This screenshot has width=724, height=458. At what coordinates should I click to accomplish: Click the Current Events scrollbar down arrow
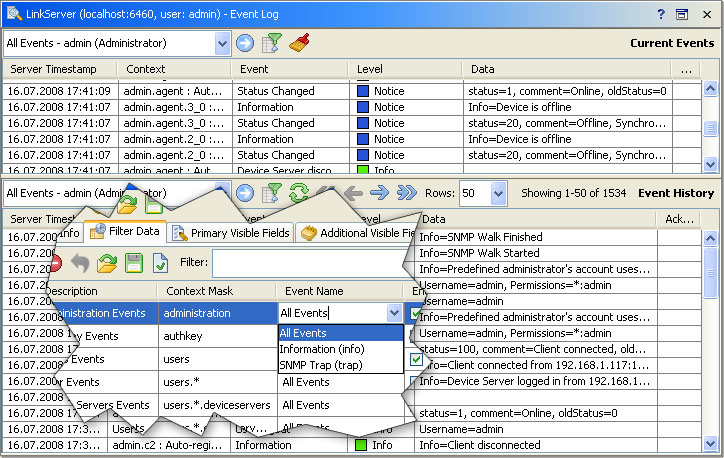pyautogui.click(x=710, y=163)
